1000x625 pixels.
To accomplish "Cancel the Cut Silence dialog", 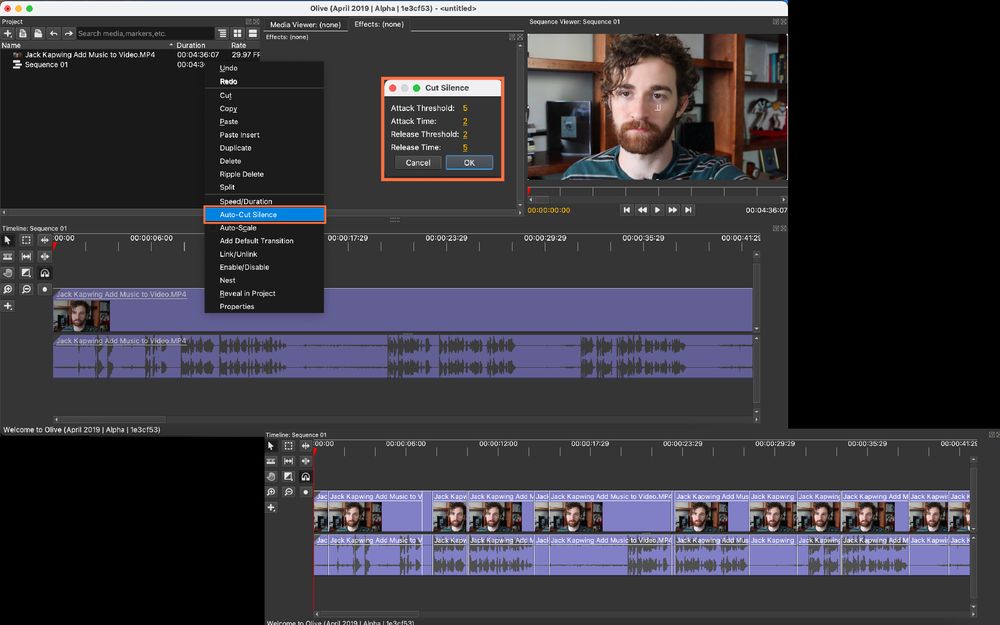I will (x=417, y=161).
